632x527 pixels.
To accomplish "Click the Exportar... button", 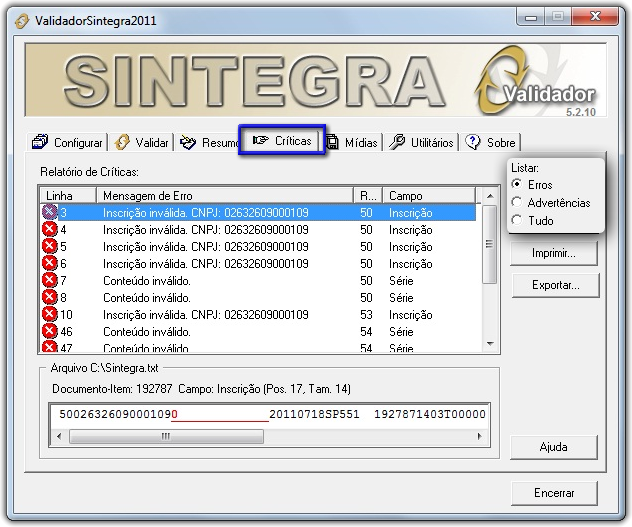I will (555, 285).
